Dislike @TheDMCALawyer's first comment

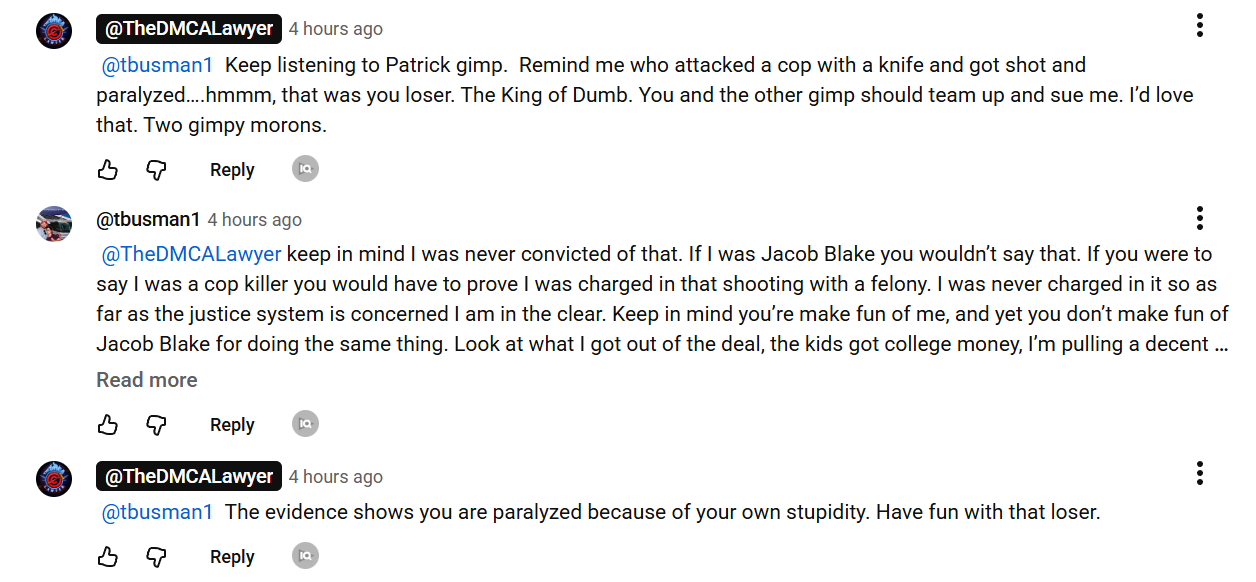click(156, 170)
